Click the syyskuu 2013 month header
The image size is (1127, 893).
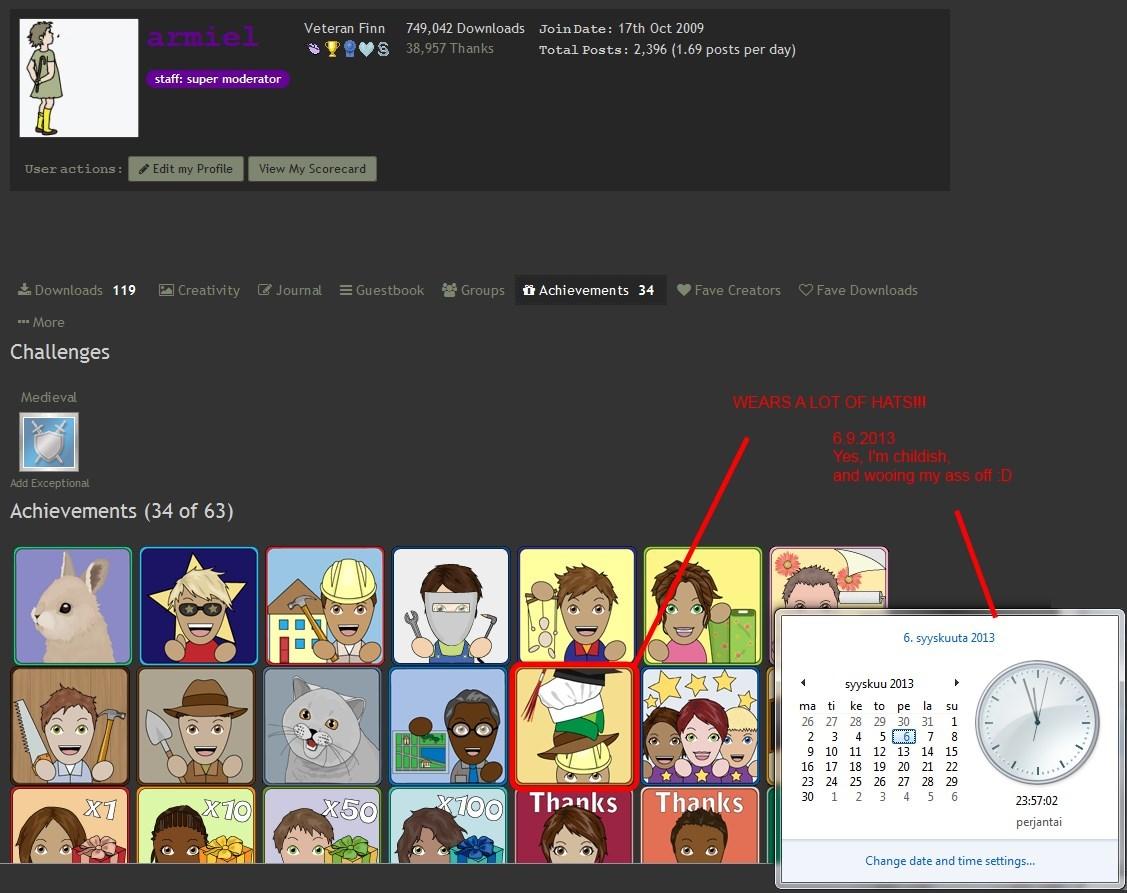tap(879, 684)
